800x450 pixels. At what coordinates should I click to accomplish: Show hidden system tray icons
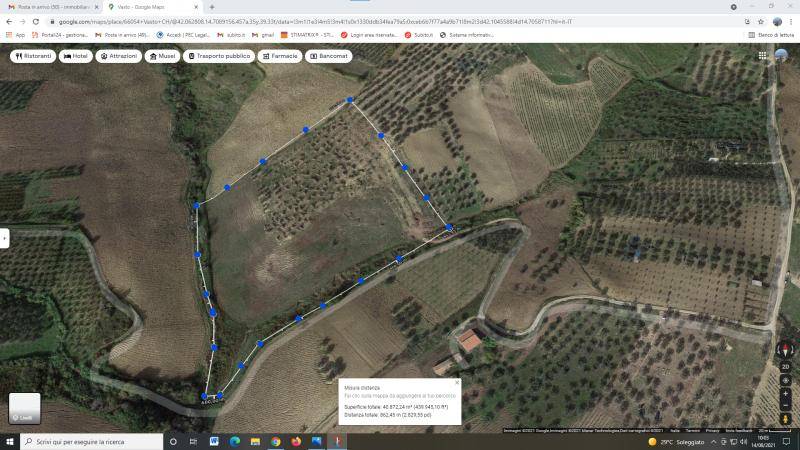[x=641, y=442]
